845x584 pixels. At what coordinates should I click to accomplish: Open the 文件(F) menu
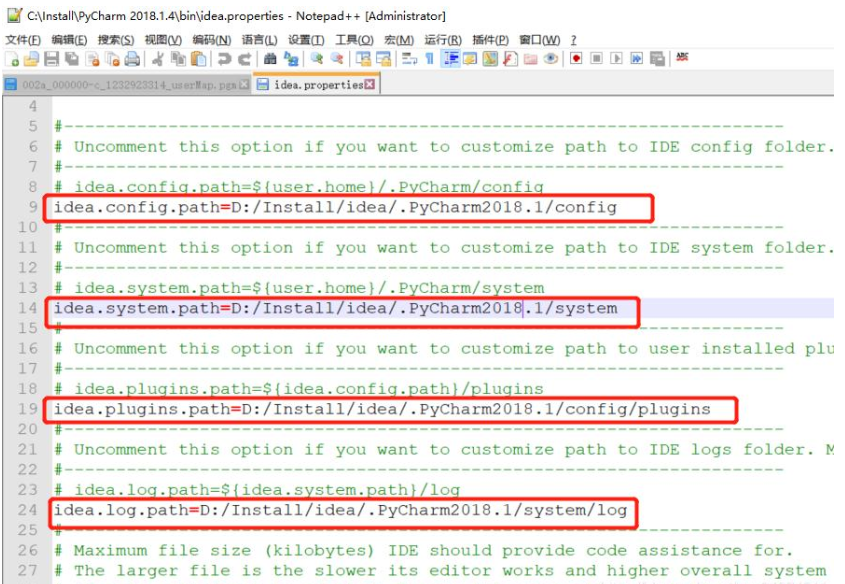click(23, 40)
